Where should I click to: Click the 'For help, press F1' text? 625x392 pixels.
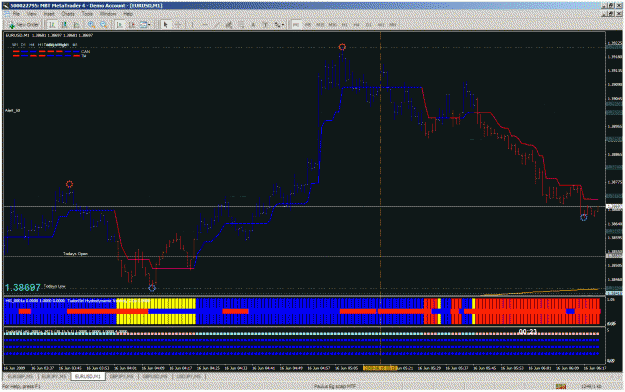pos(21,386)
